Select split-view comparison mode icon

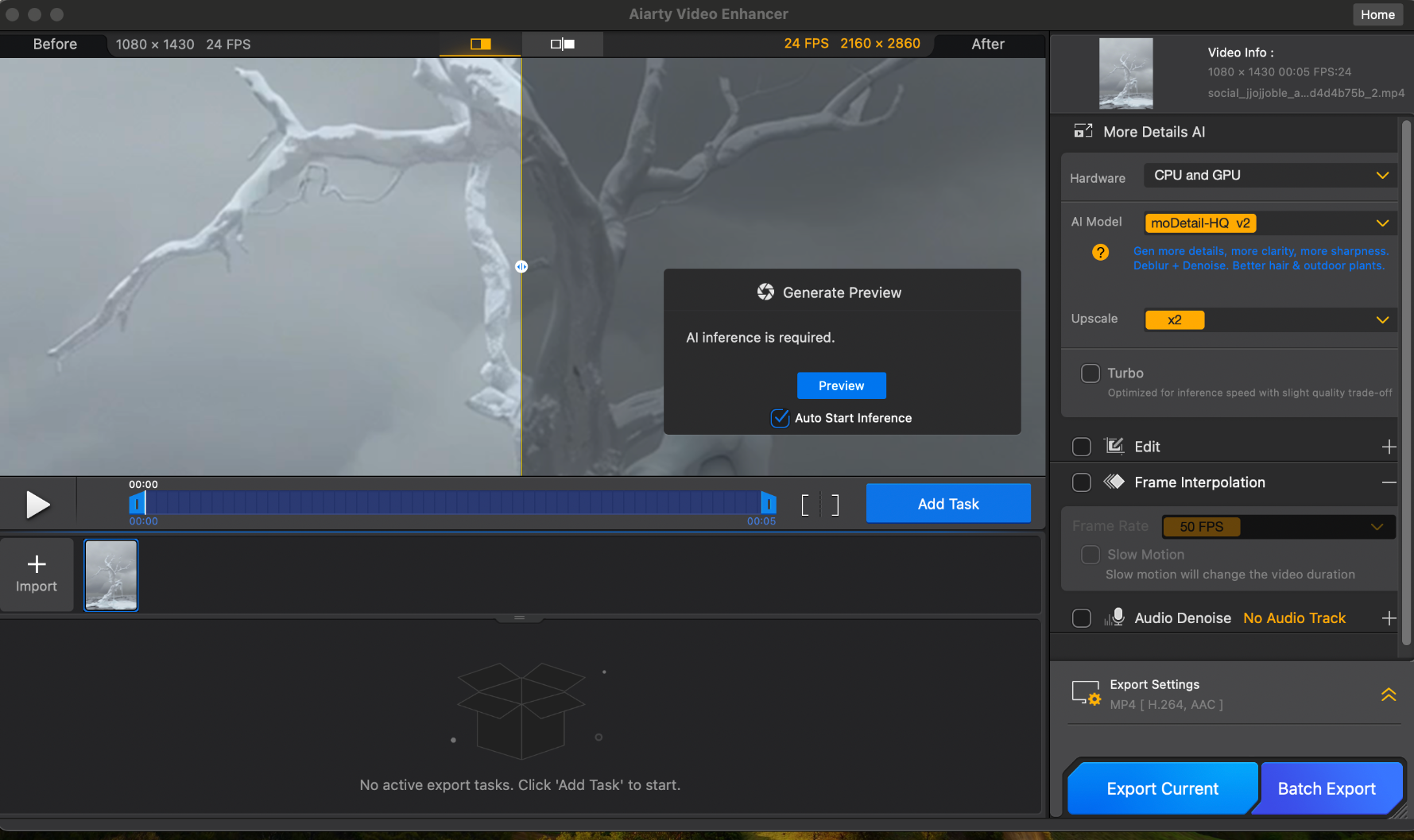[481, 45]
